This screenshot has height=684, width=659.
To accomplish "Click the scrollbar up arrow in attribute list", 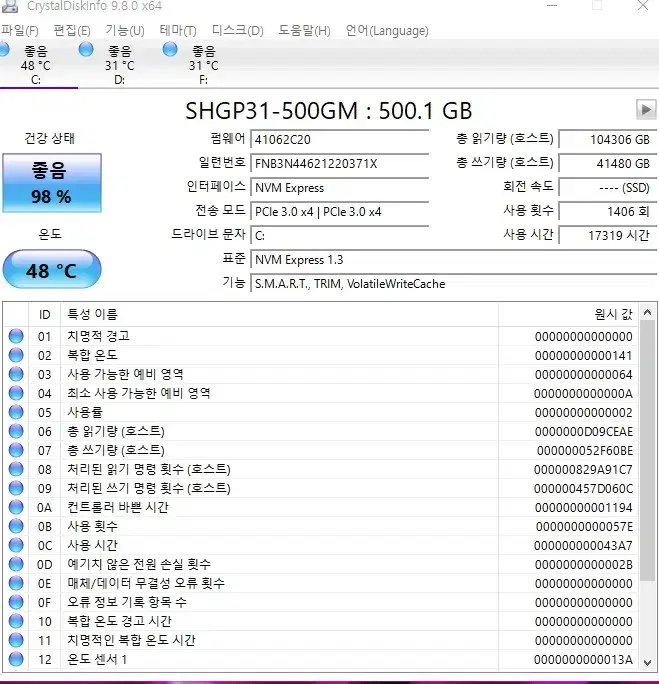I will (x=647, y=312).
